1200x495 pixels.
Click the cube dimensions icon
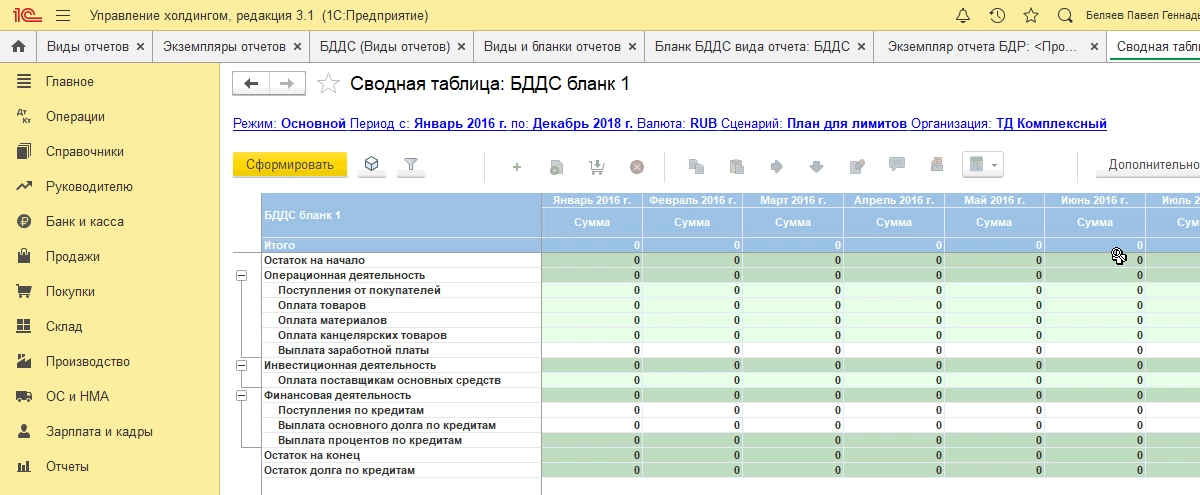click(x=371, y=165)
